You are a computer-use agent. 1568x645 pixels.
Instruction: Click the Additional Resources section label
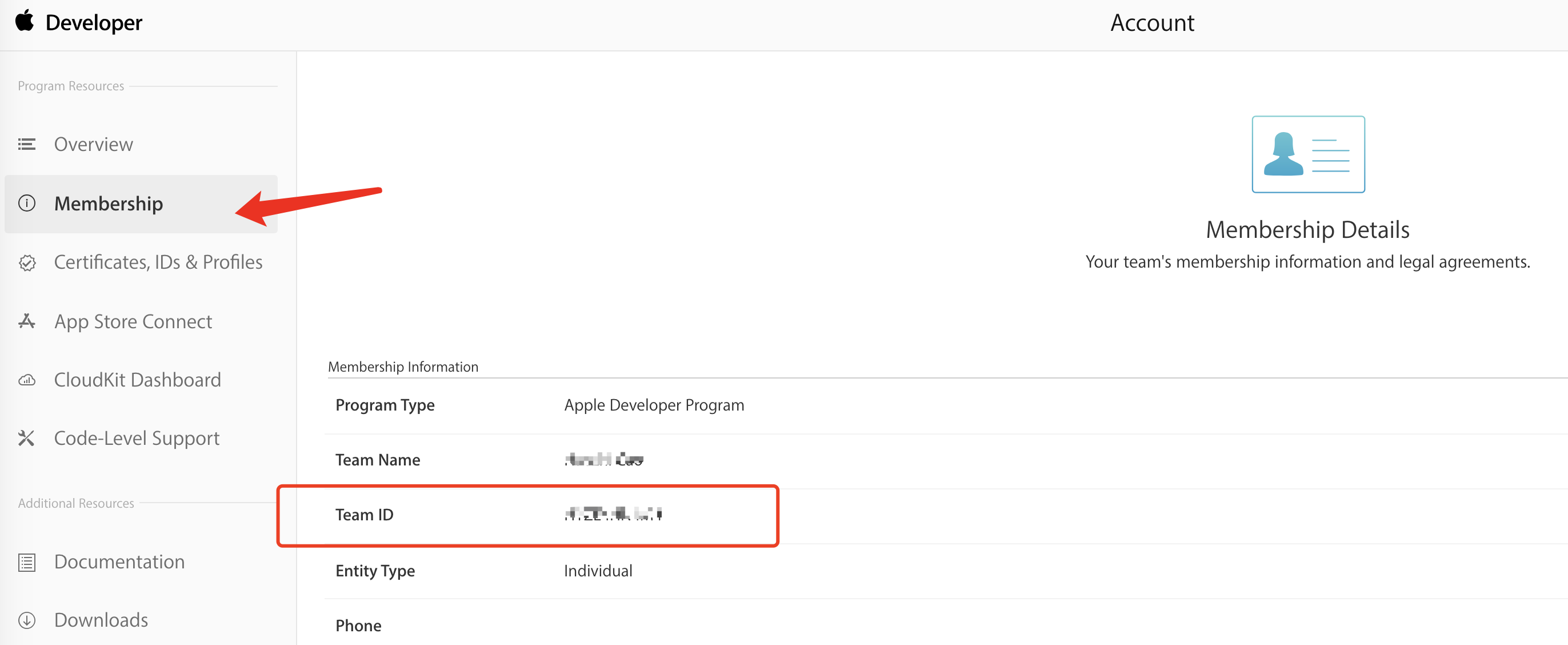(x=76, y=503)
